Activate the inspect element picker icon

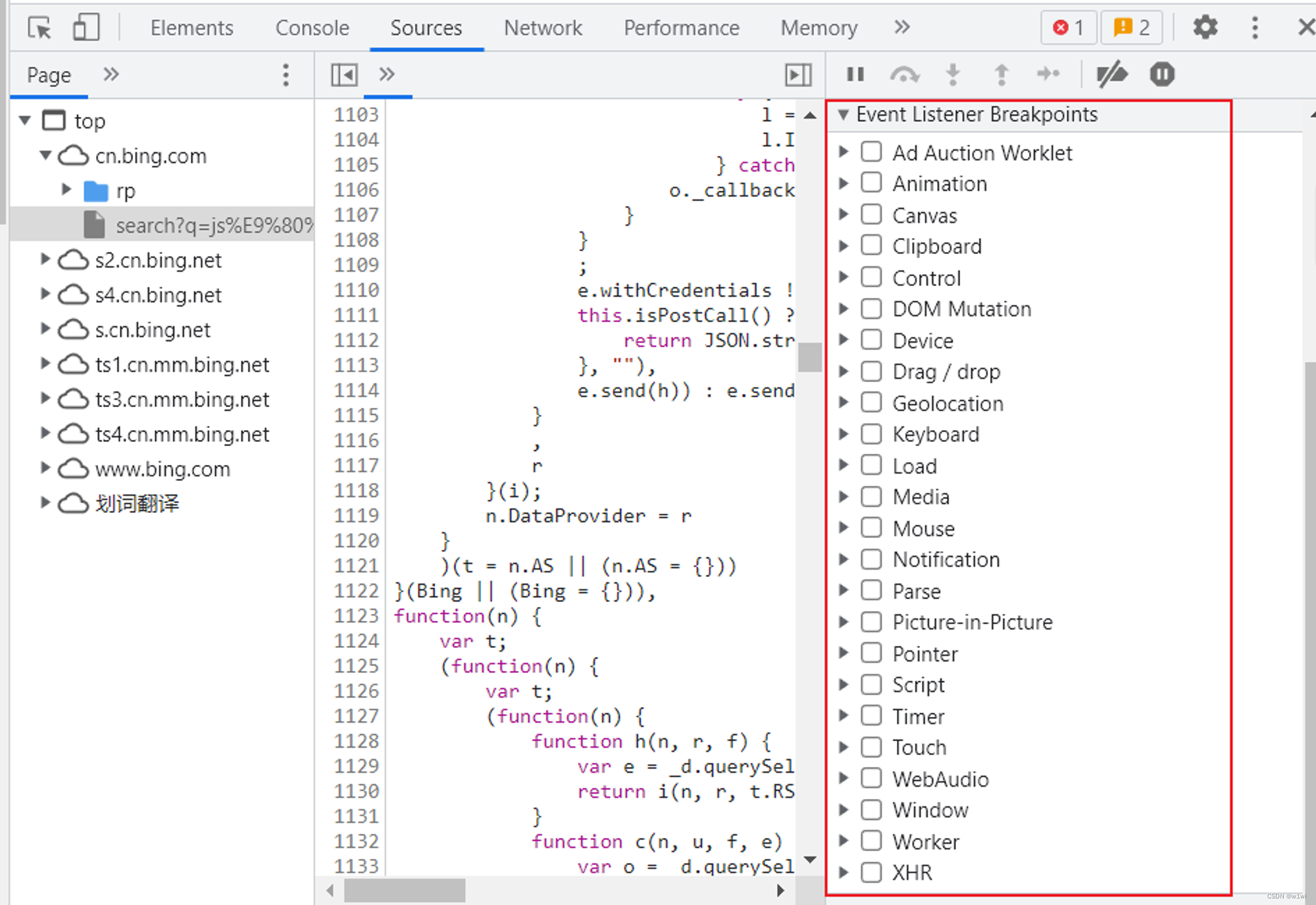point(39,28)
